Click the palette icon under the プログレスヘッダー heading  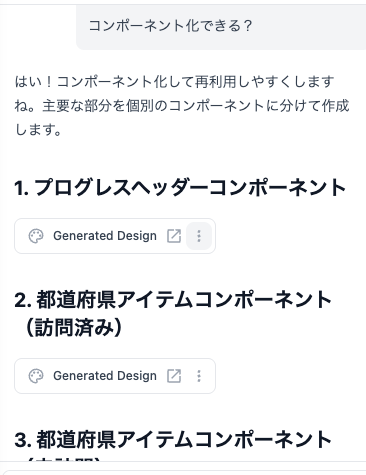click(x=36, y=236)
